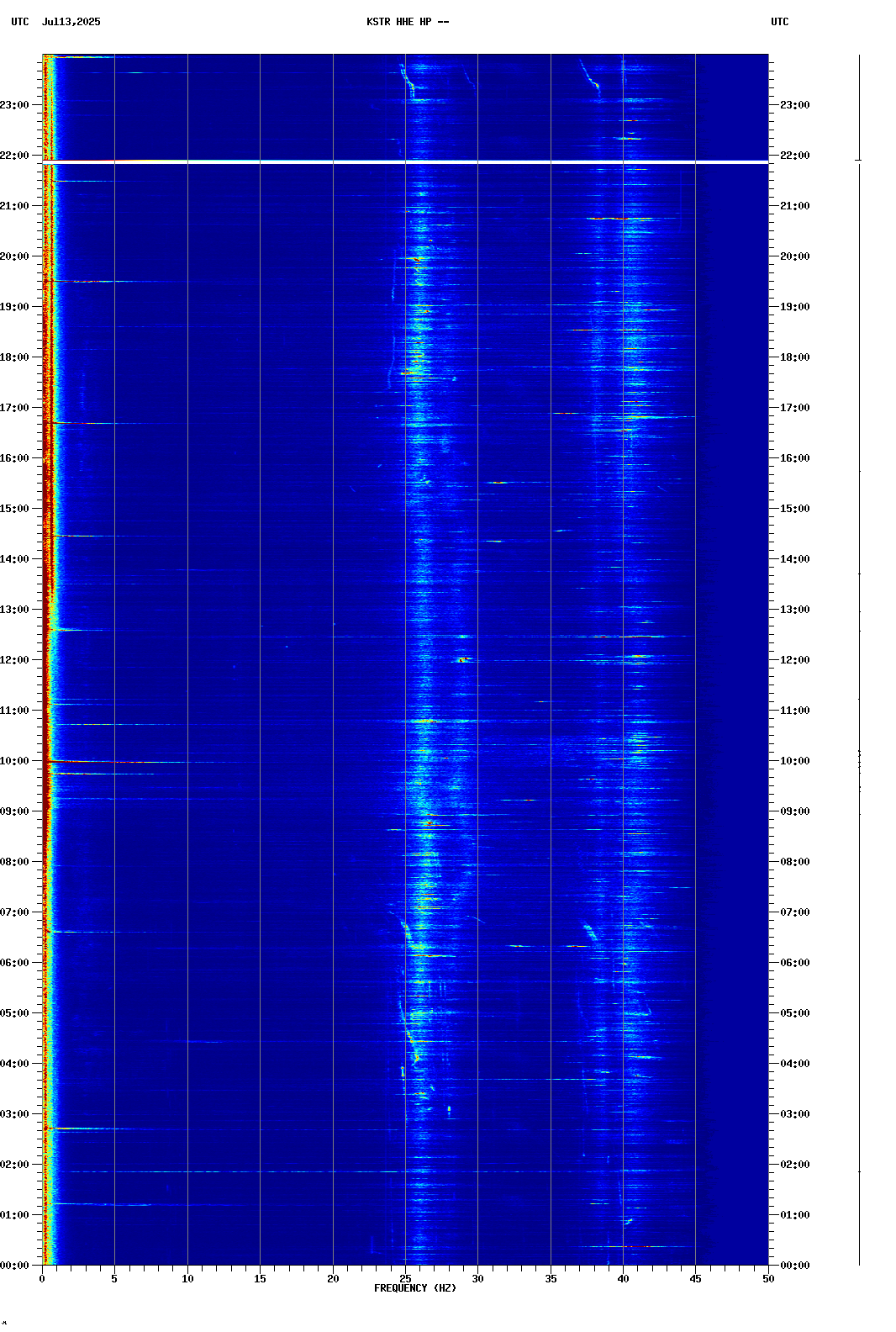Viewport: 896px width, 1332px height.
Task: Click the right-axis "06:00" time label
Action: click(x=795, y=963)
